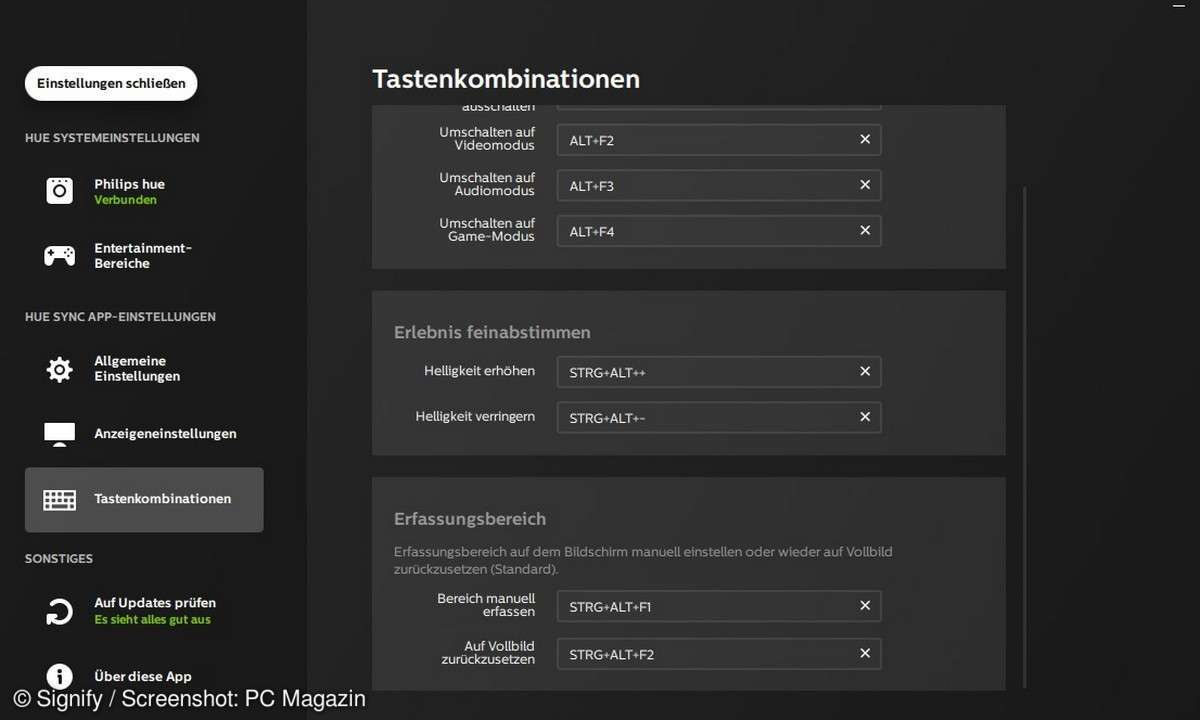Image resolution: width=1200 pixels, height=720 pixels.
Task: Click the shortcuts list scrollbar
Action: pyautogui.click(x=1025, y=437)
